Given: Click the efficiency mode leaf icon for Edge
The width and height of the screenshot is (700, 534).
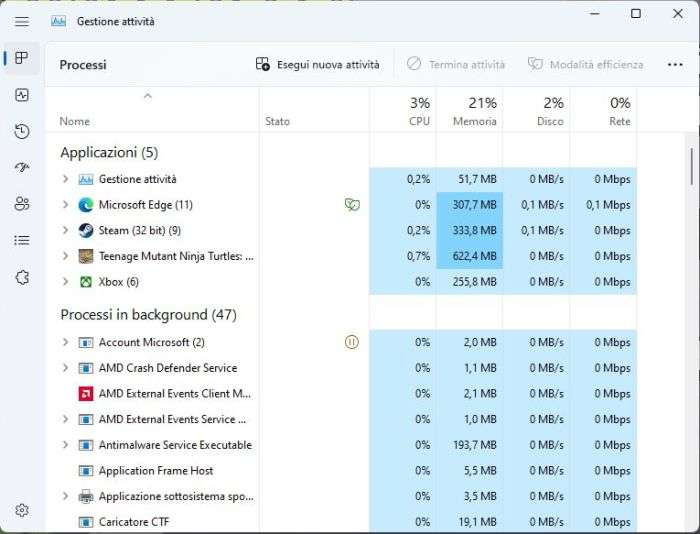Looking at the screenshot, I should tap(352, 205).
